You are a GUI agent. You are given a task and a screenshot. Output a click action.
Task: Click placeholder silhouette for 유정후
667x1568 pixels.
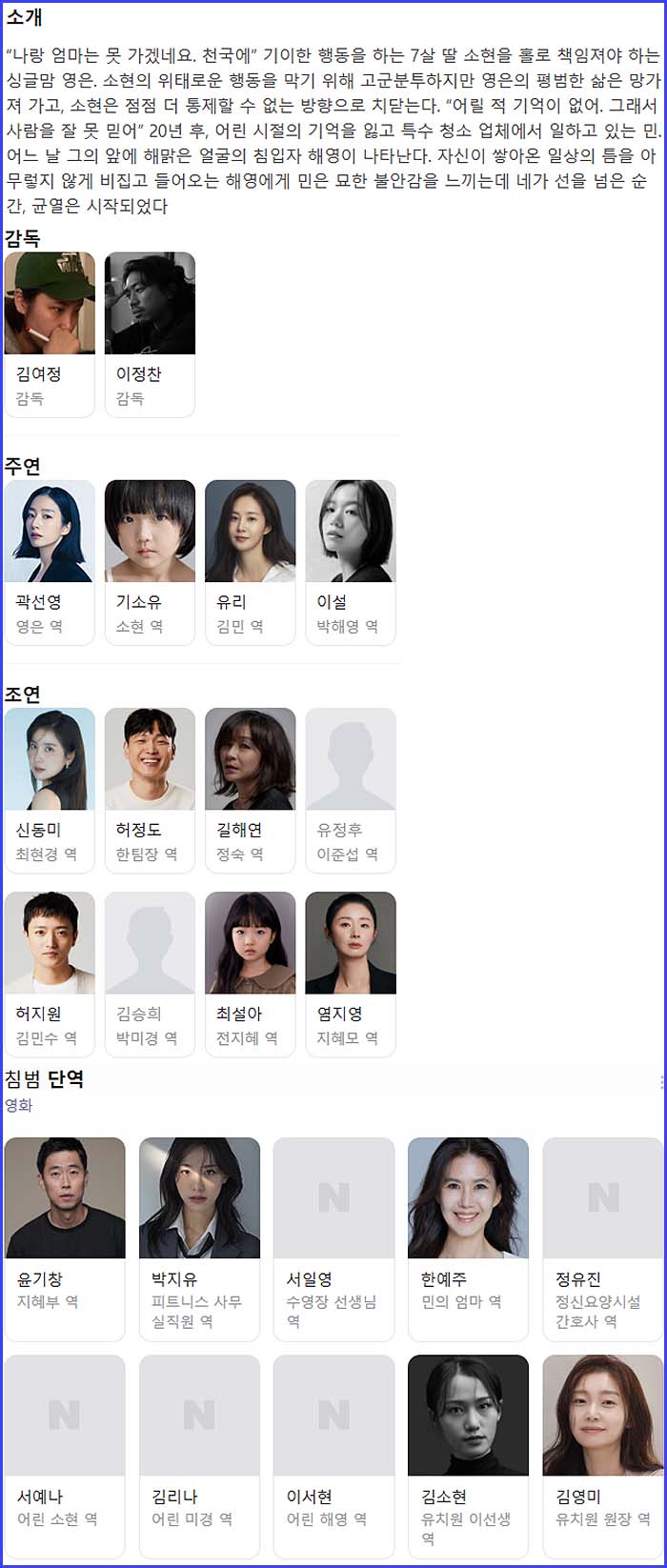click(x=351, y=758)
